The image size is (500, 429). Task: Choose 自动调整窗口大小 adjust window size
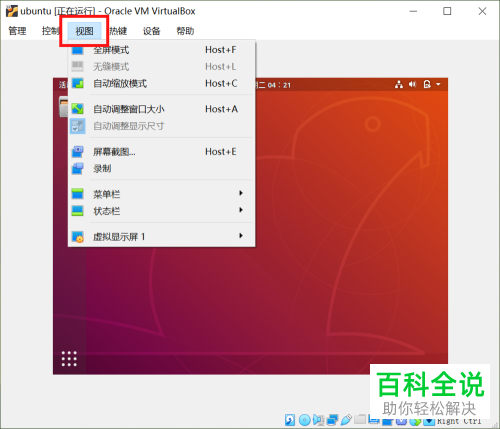click(162, 109)
